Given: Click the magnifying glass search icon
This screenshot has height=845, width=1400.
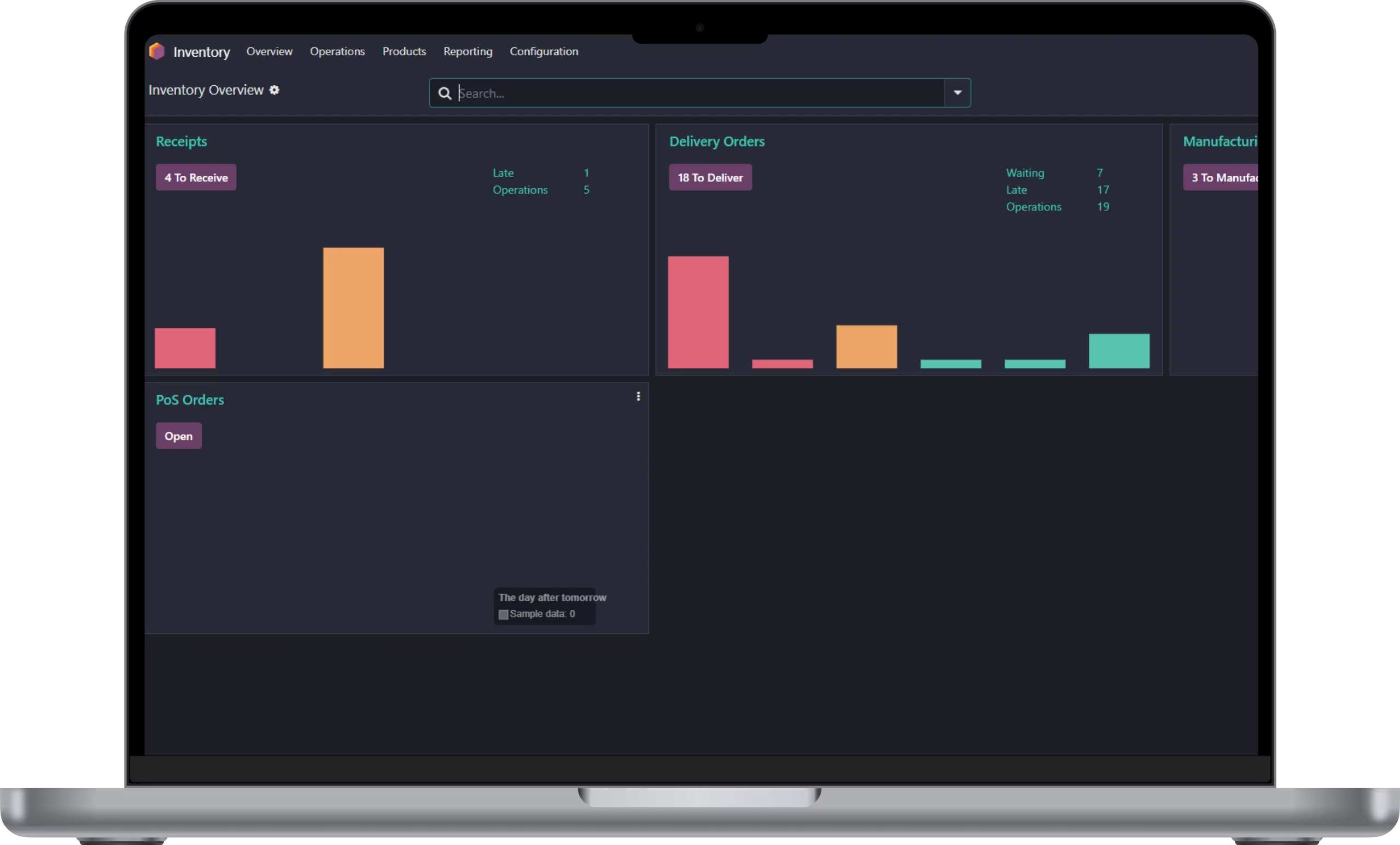Looking at the screenshot, I should (x=445, y=93).
